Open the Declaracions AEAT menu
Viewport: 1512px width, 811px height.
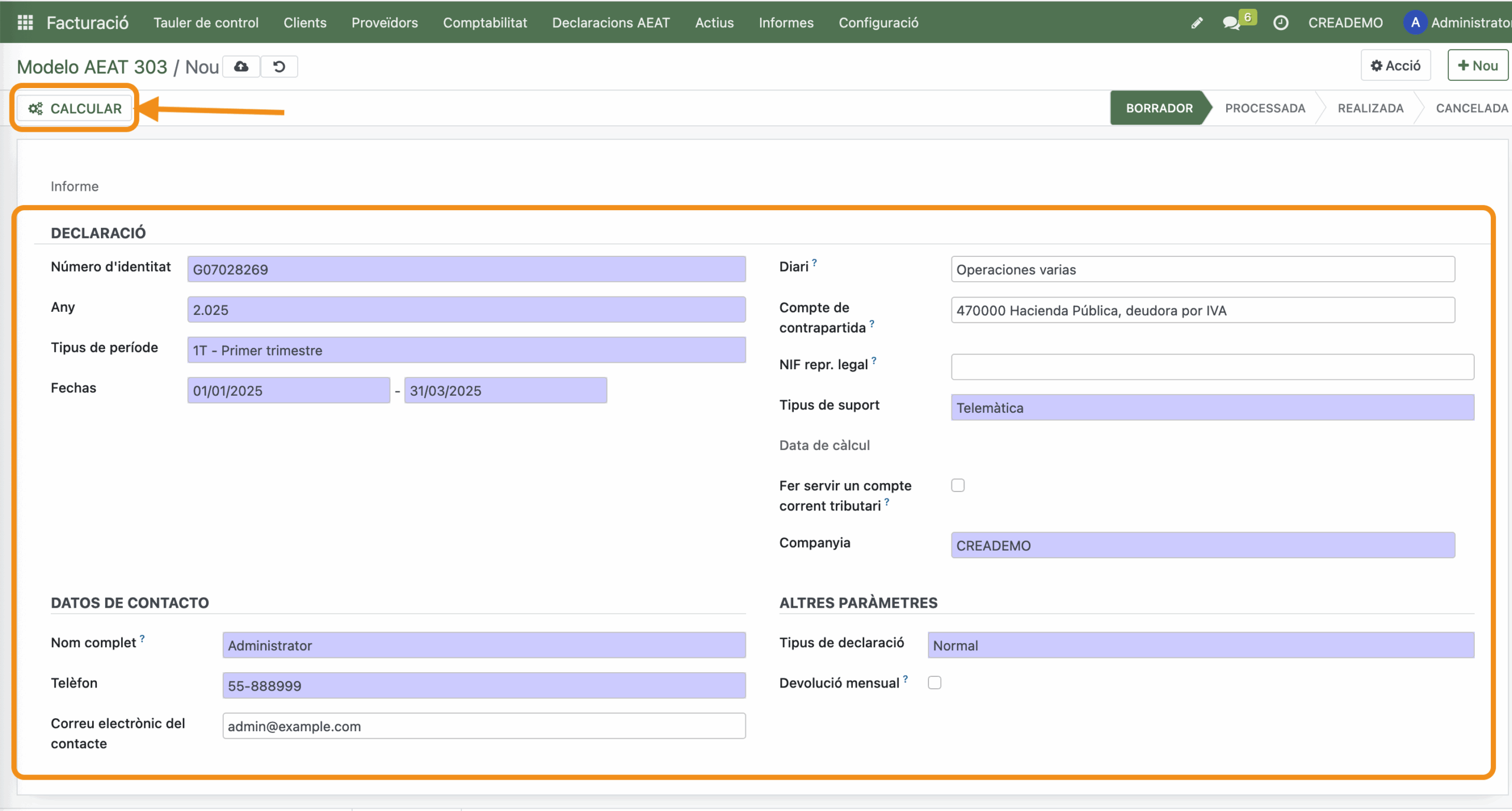coord(611,22)
